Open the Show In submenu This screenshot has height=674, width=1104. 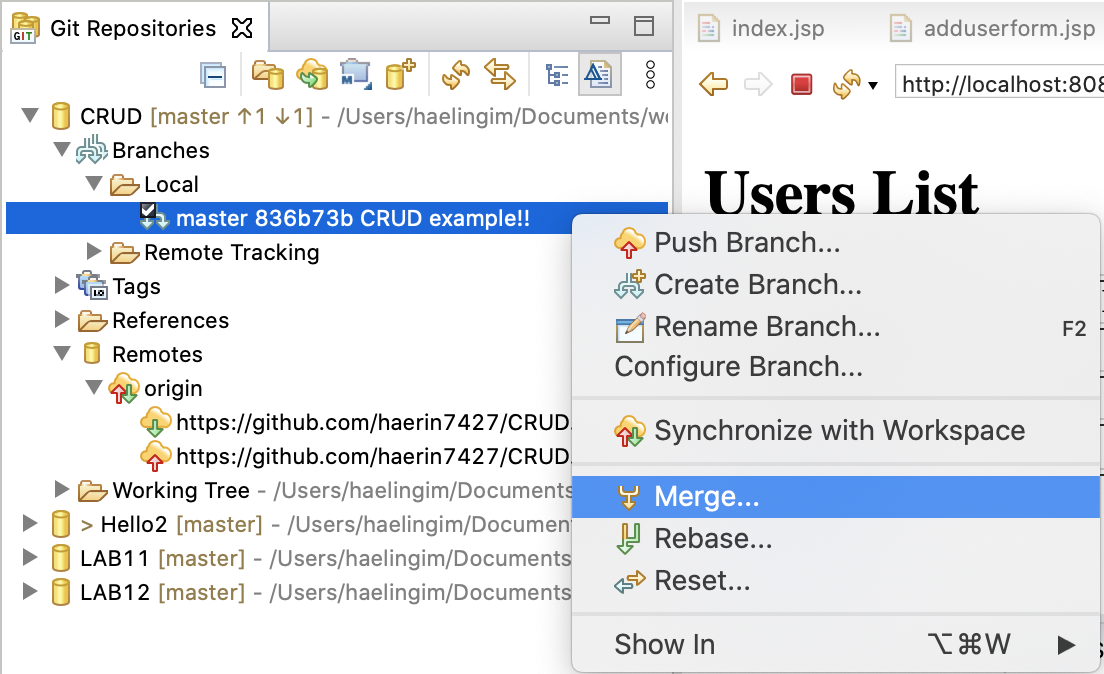tap(836, 644)
